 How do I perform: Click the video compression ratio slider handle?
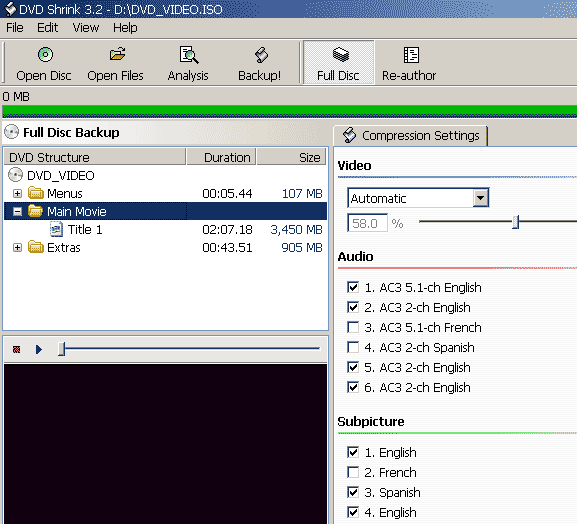click(x=516, y=222)
